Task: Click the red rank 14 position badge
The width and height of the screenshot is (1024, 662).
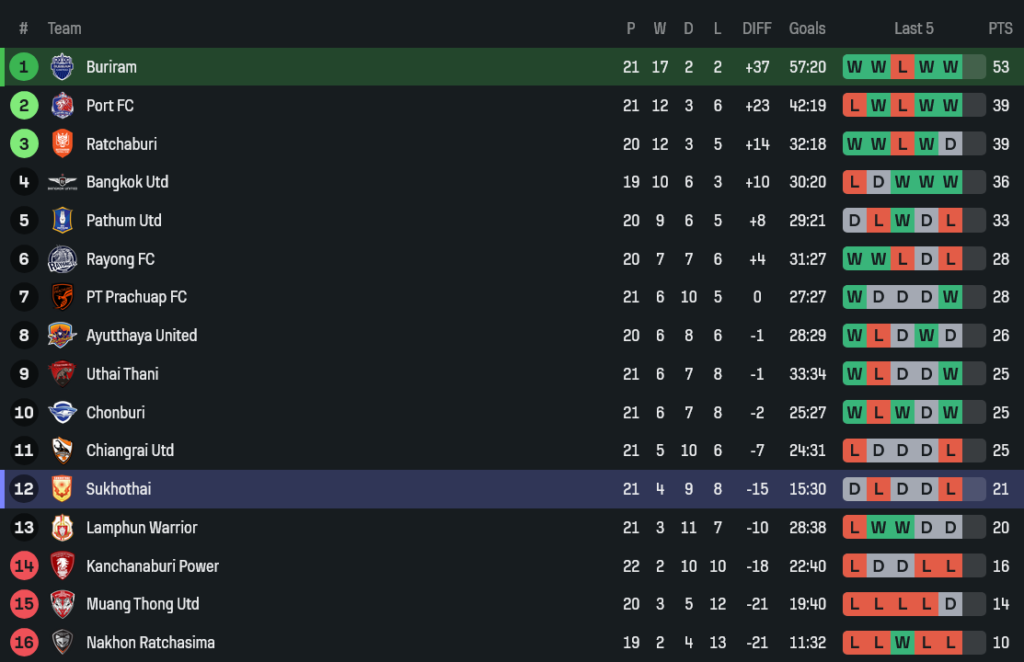Action: (x=24, y=566)
